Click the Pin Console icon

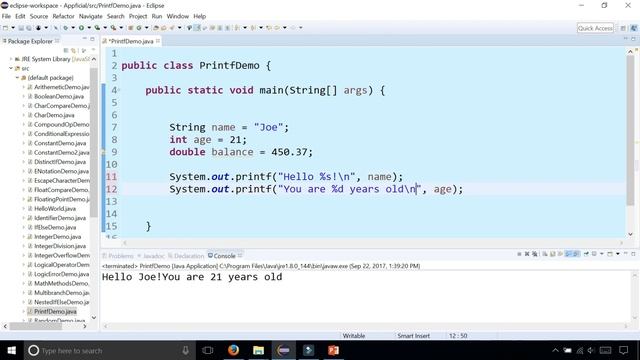click(x=586, y=254)
